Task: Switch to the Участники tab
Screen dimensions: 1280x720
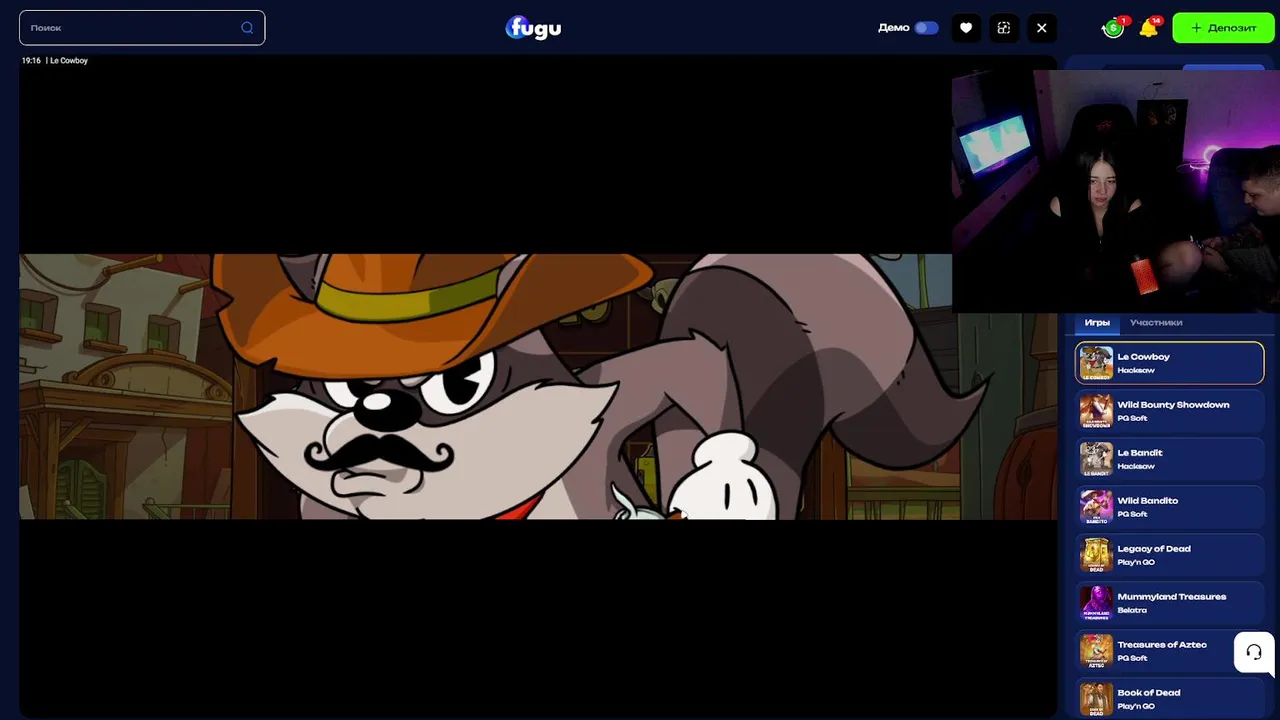Action: pyautogui.click(x=1156, y=322)
